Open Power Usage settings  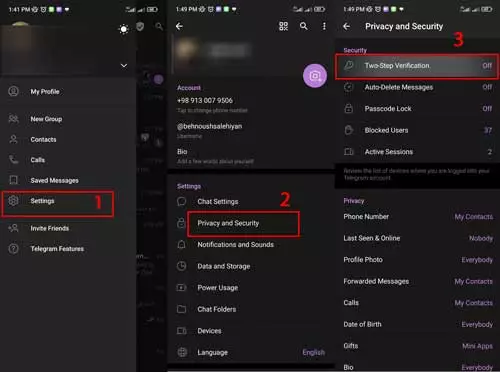251,288
